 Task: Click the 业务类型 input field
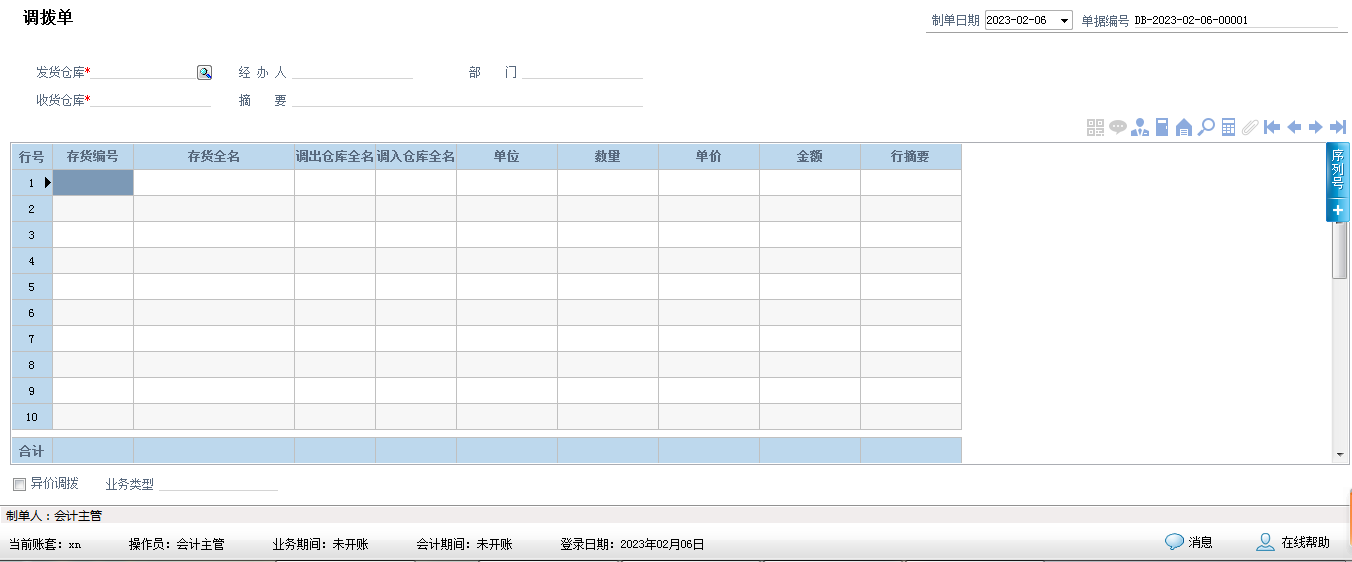[218, 484]
